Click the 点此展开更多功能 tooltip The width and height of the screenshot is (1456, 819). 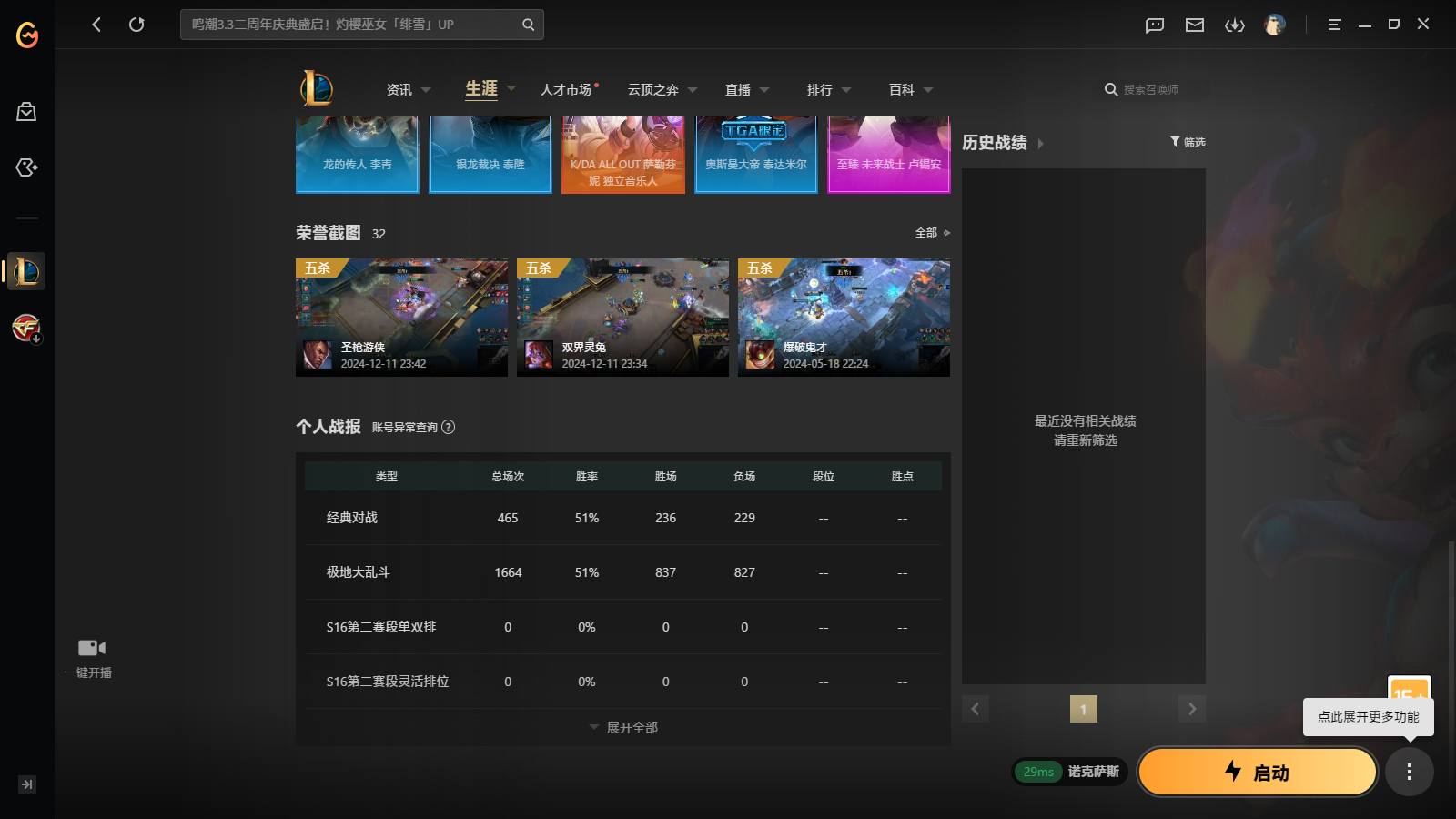coord(1368,717)
